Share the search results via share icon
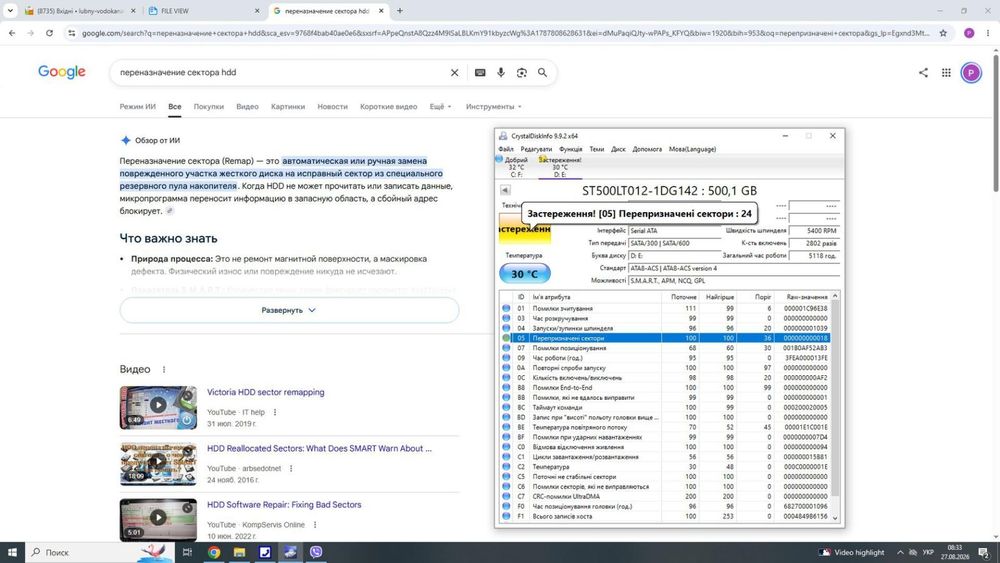The height and width of the screenshot is (563, 1000). tap(923, 73)
